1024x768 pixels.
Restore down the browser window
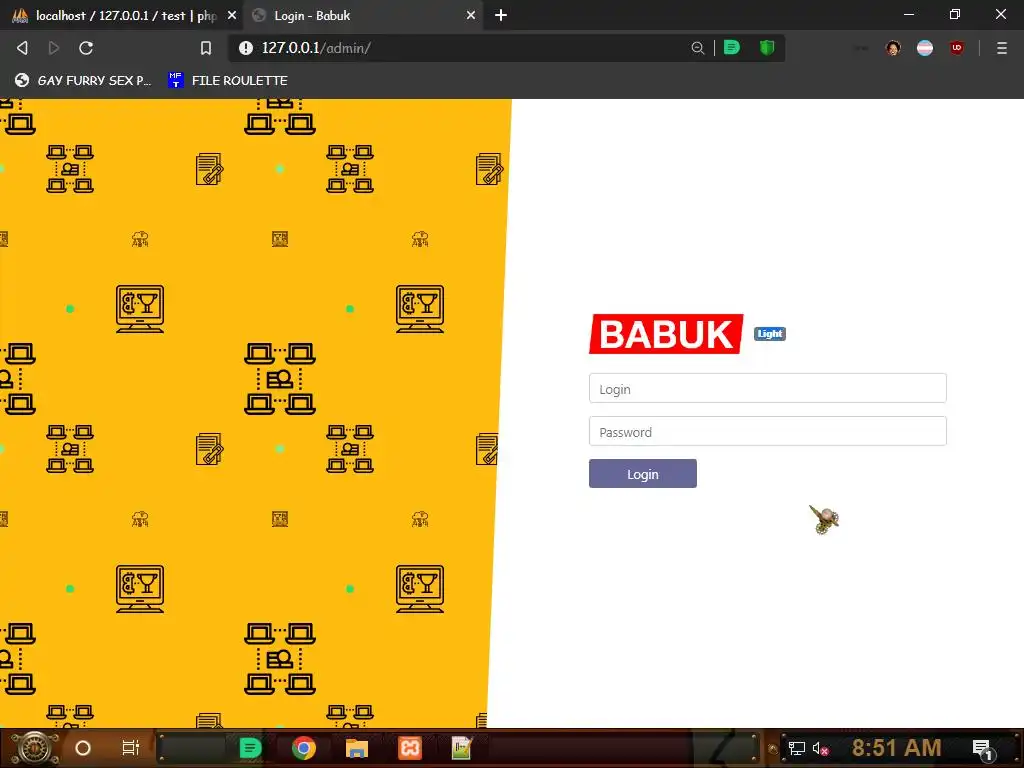click(955, 14)
